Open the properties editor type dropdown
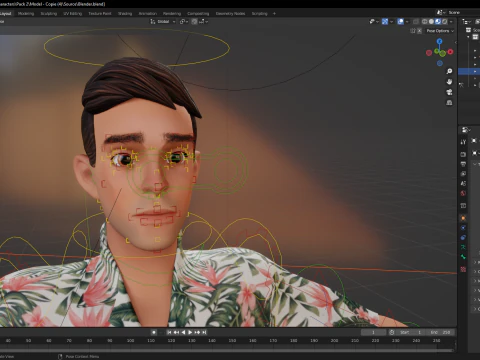Screen dimensions: 480x360 coord(466,130)
